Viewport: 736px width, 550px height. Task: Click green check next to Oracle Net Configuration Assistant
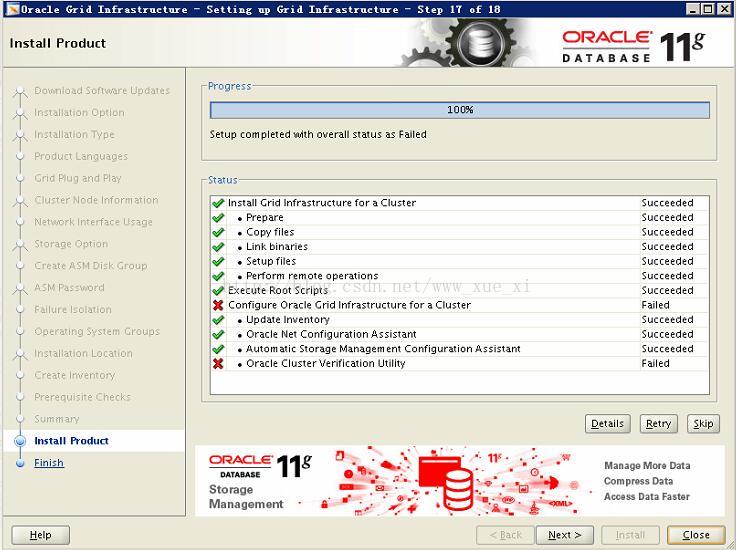tap(218, 334)
